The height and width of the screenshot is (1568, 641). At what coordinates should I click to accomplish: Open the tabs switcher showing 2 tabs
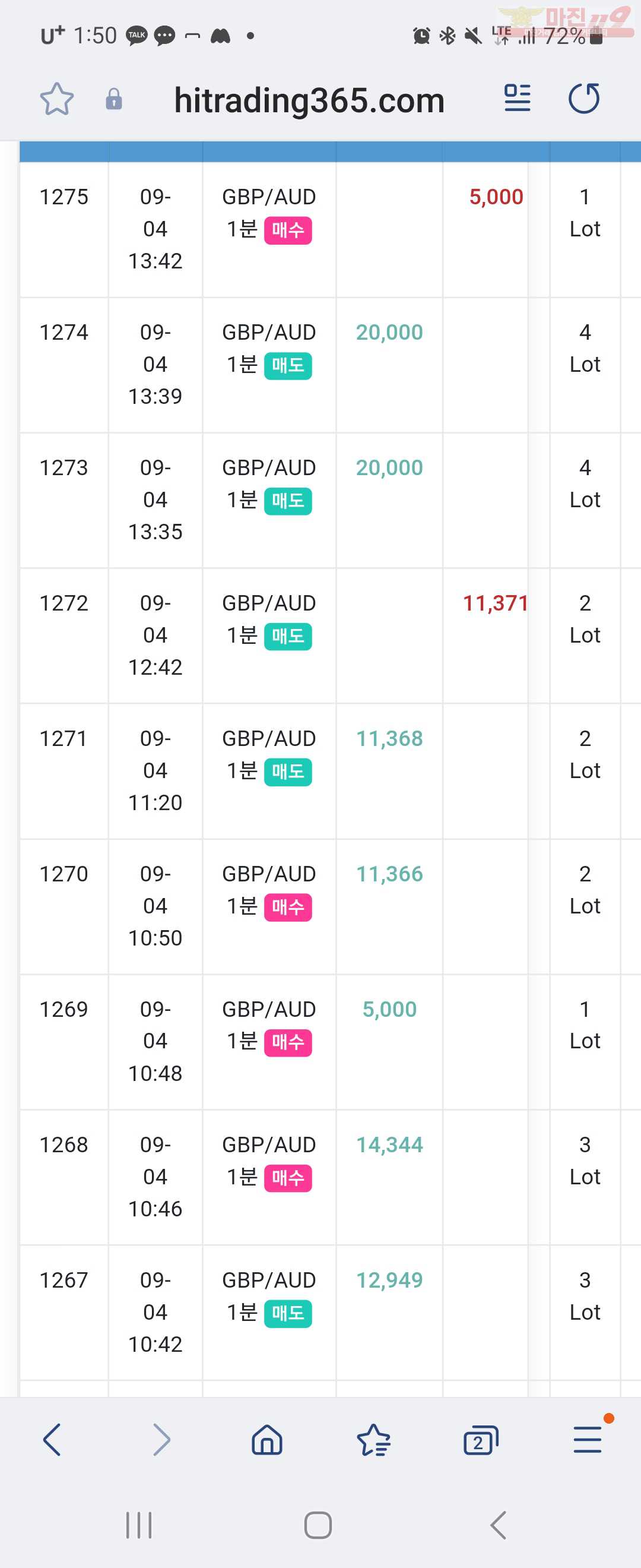click(480, 1440)
